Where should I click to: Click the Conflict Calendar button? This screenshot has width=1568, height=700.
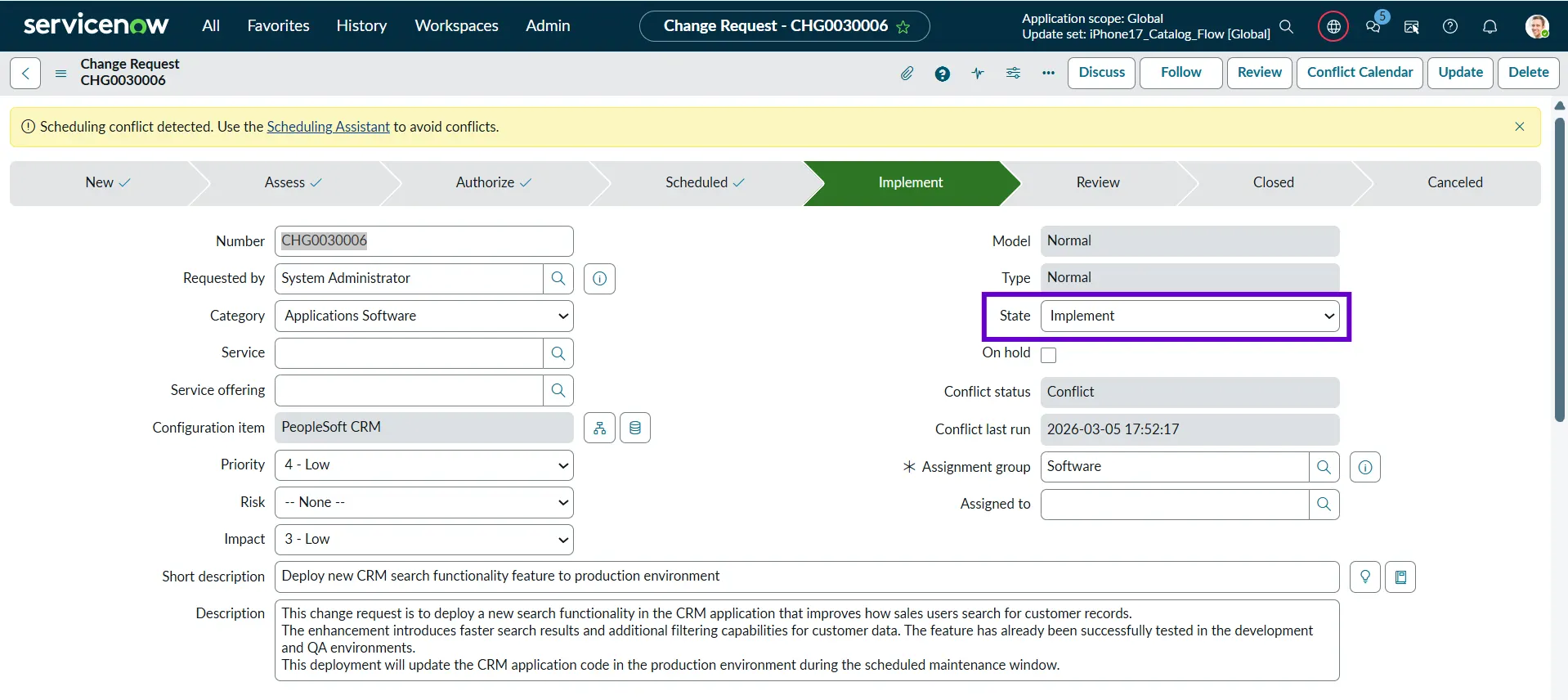(x=1360, y=73)
